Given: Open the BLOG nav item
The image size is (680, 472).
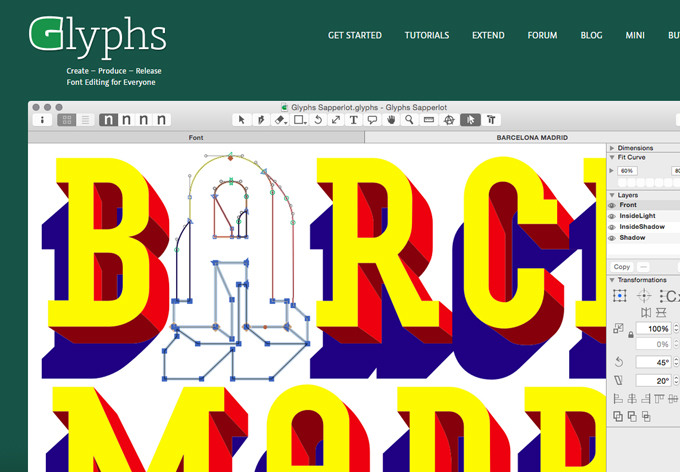Looking at the screenshot, I should click(592, 36).
